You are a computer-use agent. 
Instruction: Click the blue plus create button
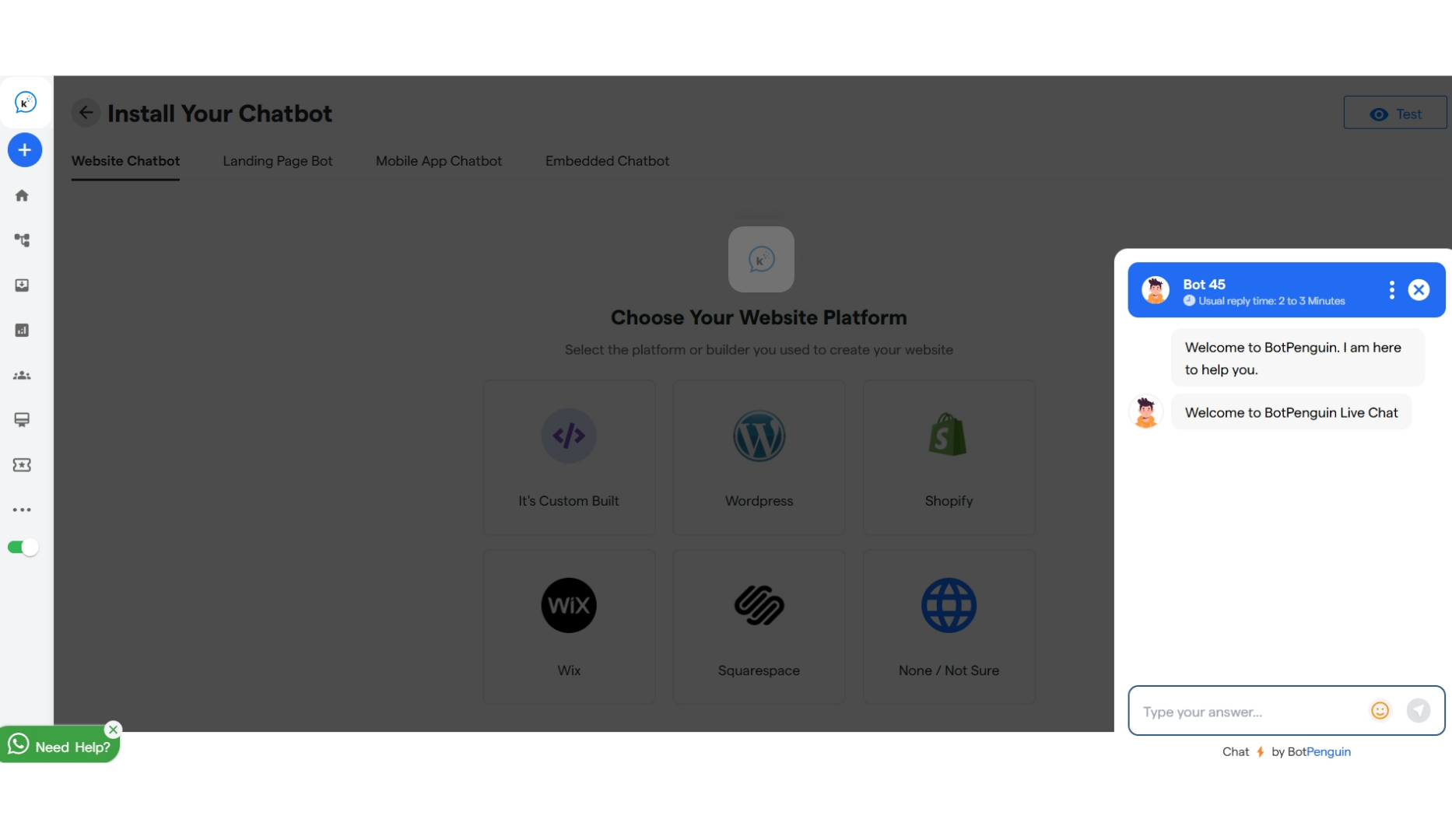tap(25, 150)
